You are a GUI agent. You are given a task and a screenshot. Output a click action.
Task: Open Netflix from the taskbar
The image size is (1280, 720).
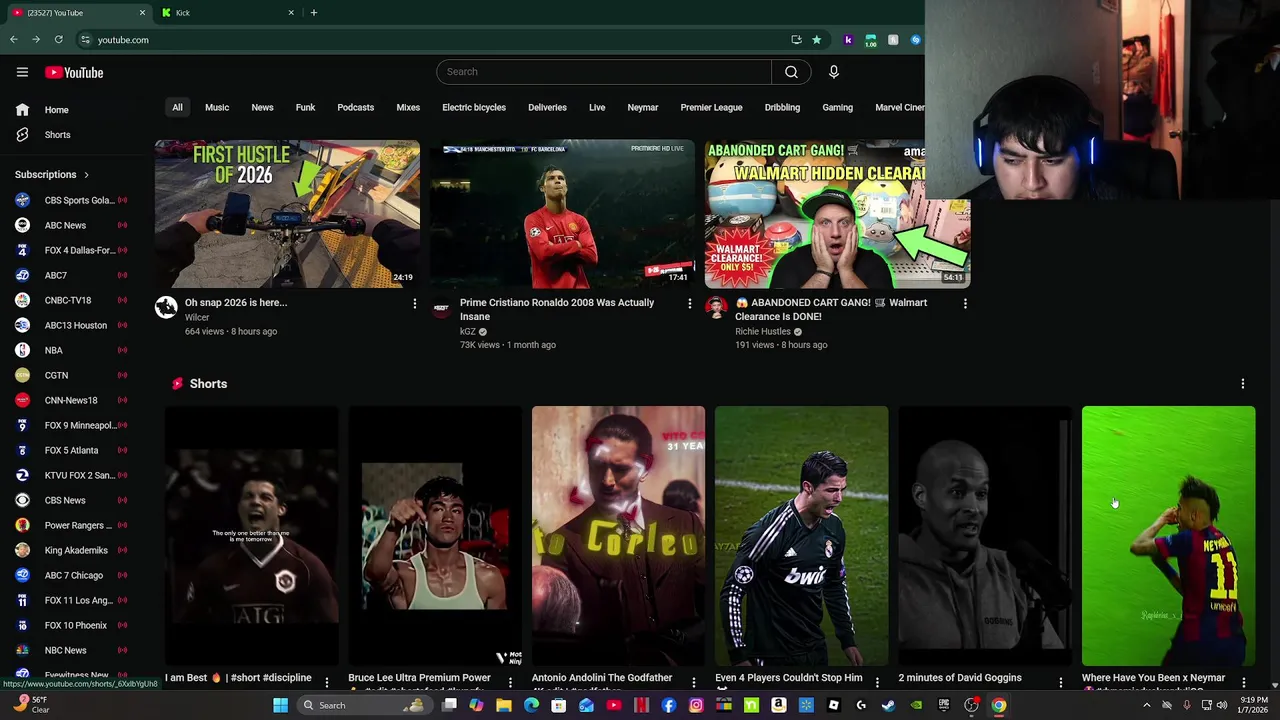[x=641, y=705]
